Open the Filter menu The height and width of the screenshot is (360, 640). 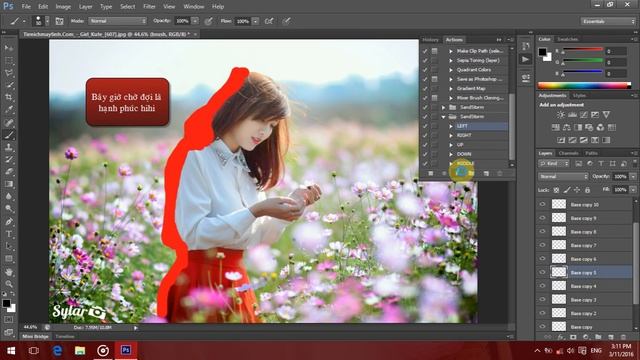click(x=149, y=7)
